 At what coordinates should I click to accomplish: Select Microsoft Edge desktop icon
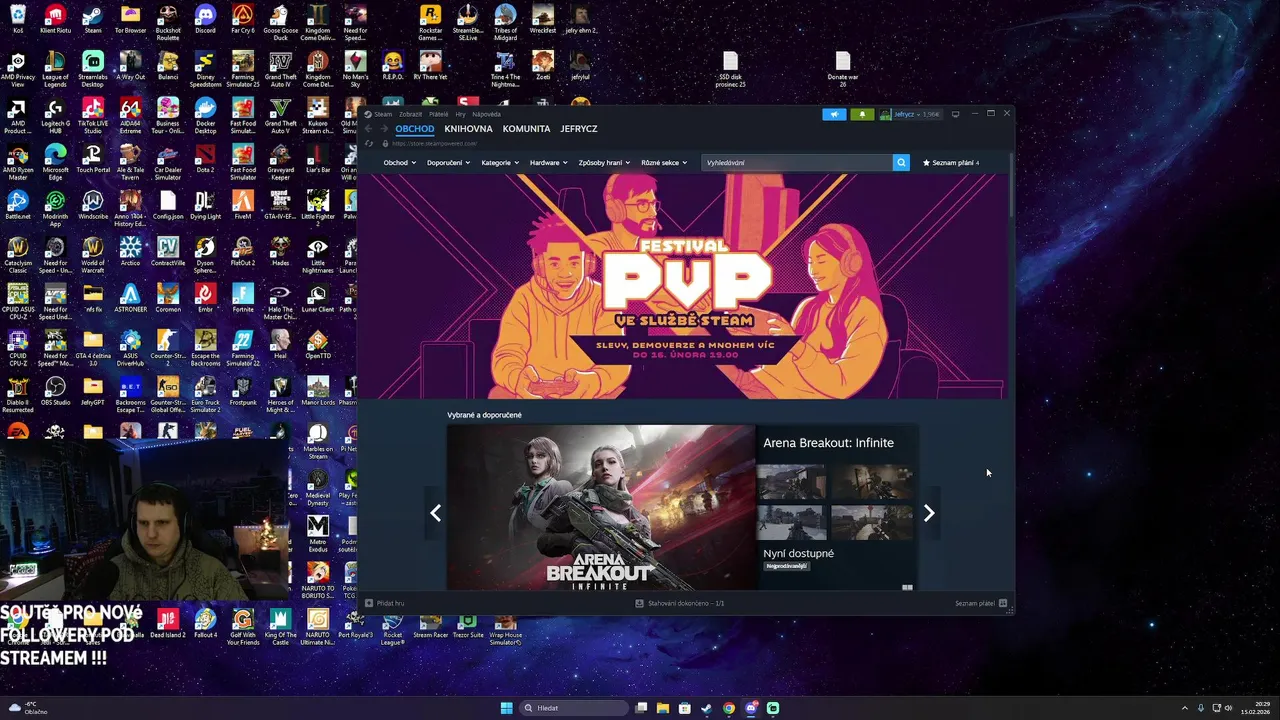55,163
